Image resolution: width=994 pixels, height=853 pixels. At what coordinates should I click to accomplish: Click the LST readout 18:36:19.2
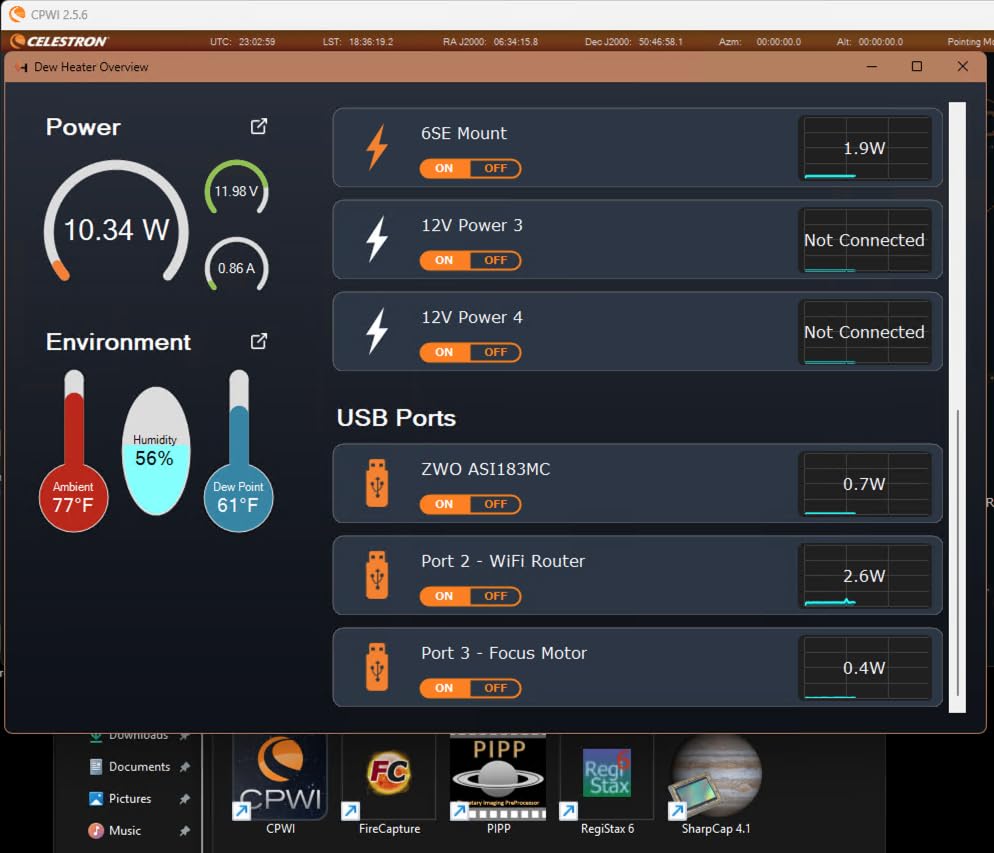coord(371,42)
